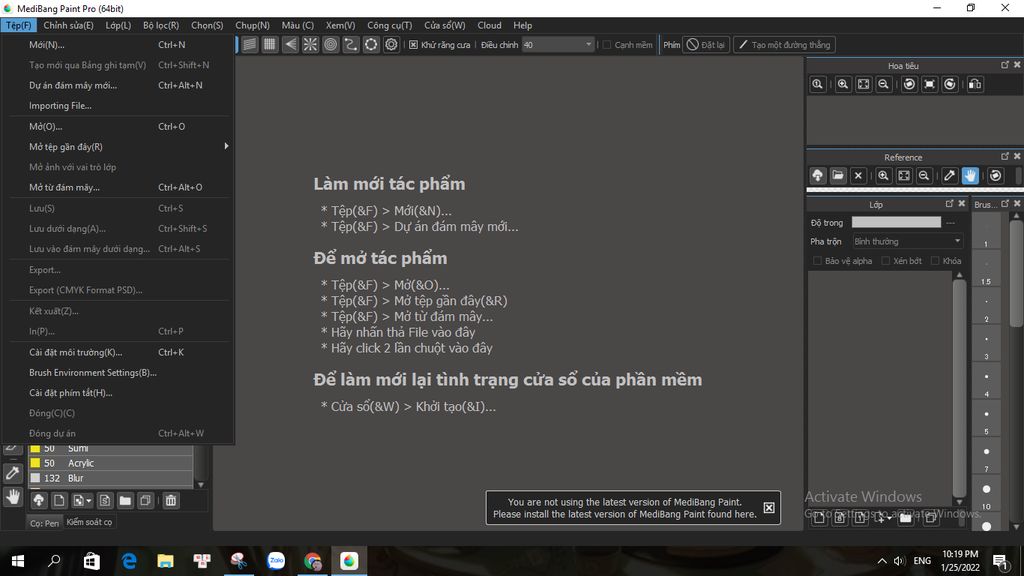The image size is (1024, 576).
Task: Zoom out on the Reference panel image
Action: click(x=924, y=176)
